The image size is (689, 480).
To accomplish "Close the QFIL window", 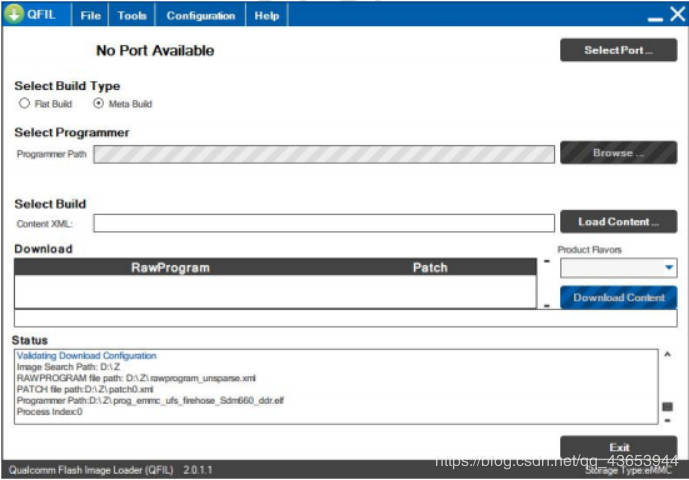I will pos(677,15).
